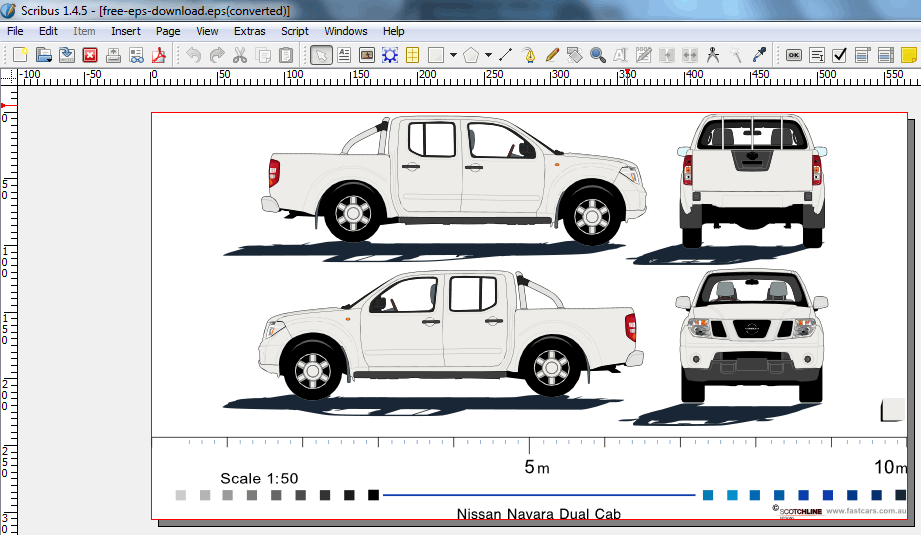This screenshot has height=535, width=921.
Task: Open the Page menu
Action: click(x=168, y=31)
